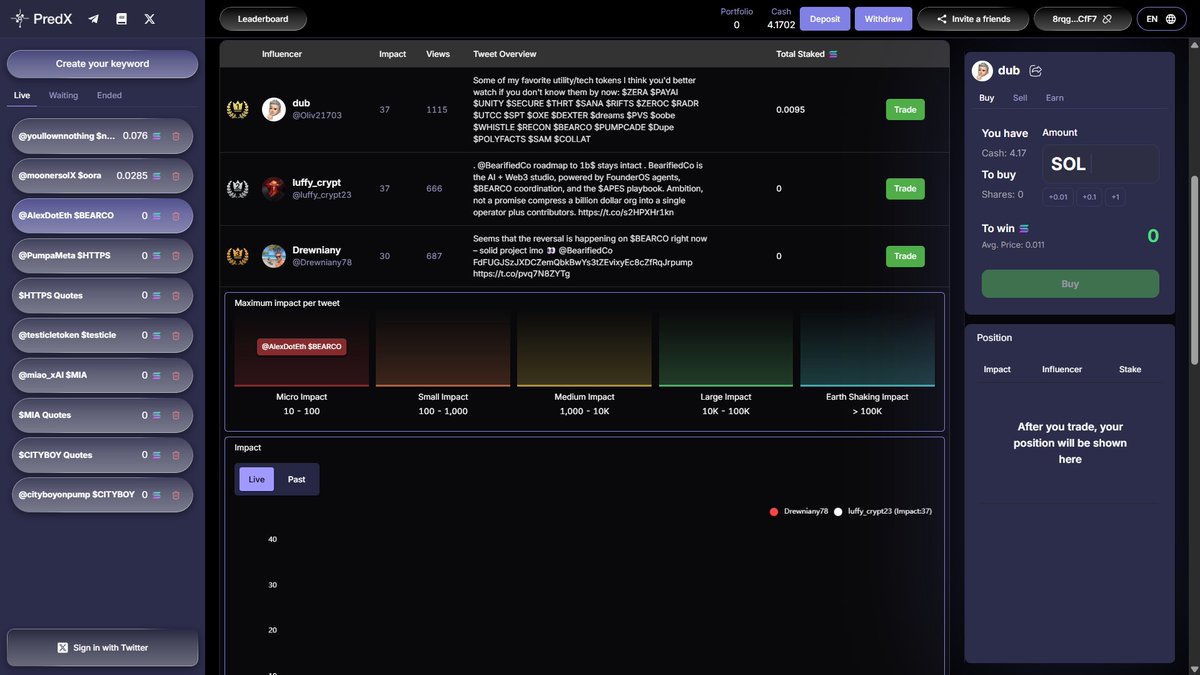Screen dimensions: 1200x675
Task: Open the Telegram link in the header
Action: pyautogui.click(x=92, y=17)
